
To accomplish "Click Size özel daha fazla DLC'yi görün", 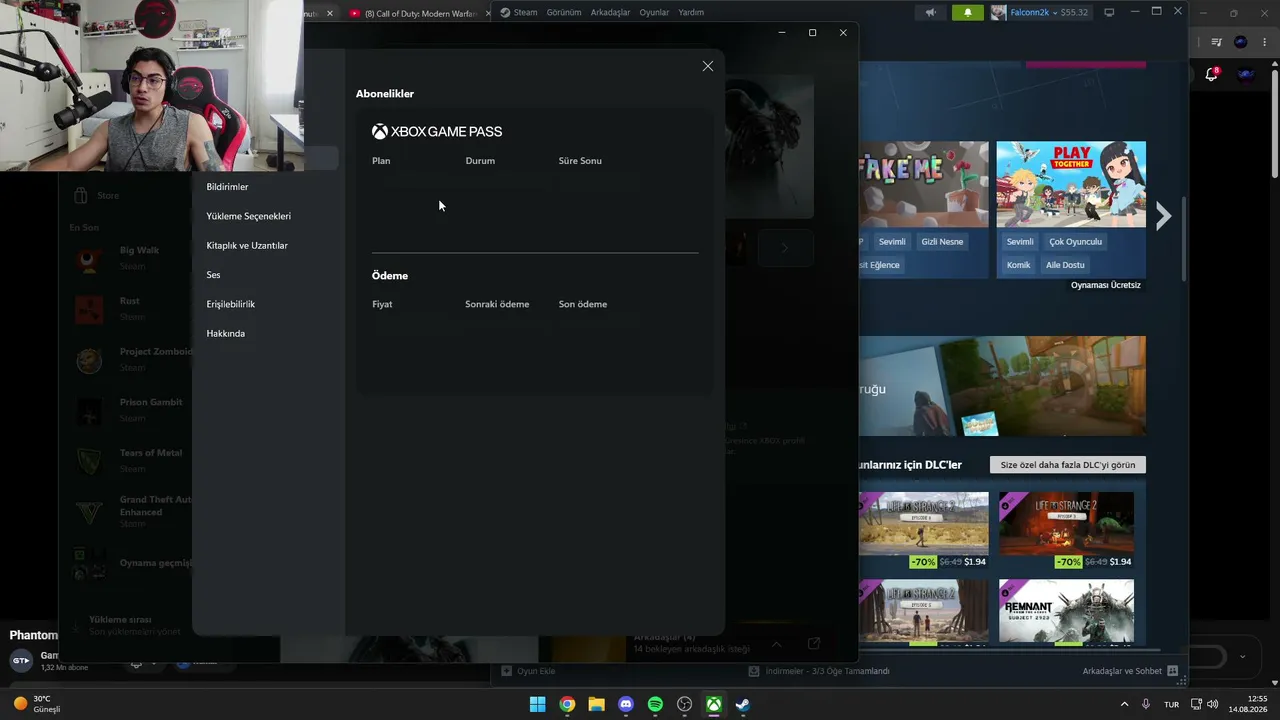I will pos(1068,465).
